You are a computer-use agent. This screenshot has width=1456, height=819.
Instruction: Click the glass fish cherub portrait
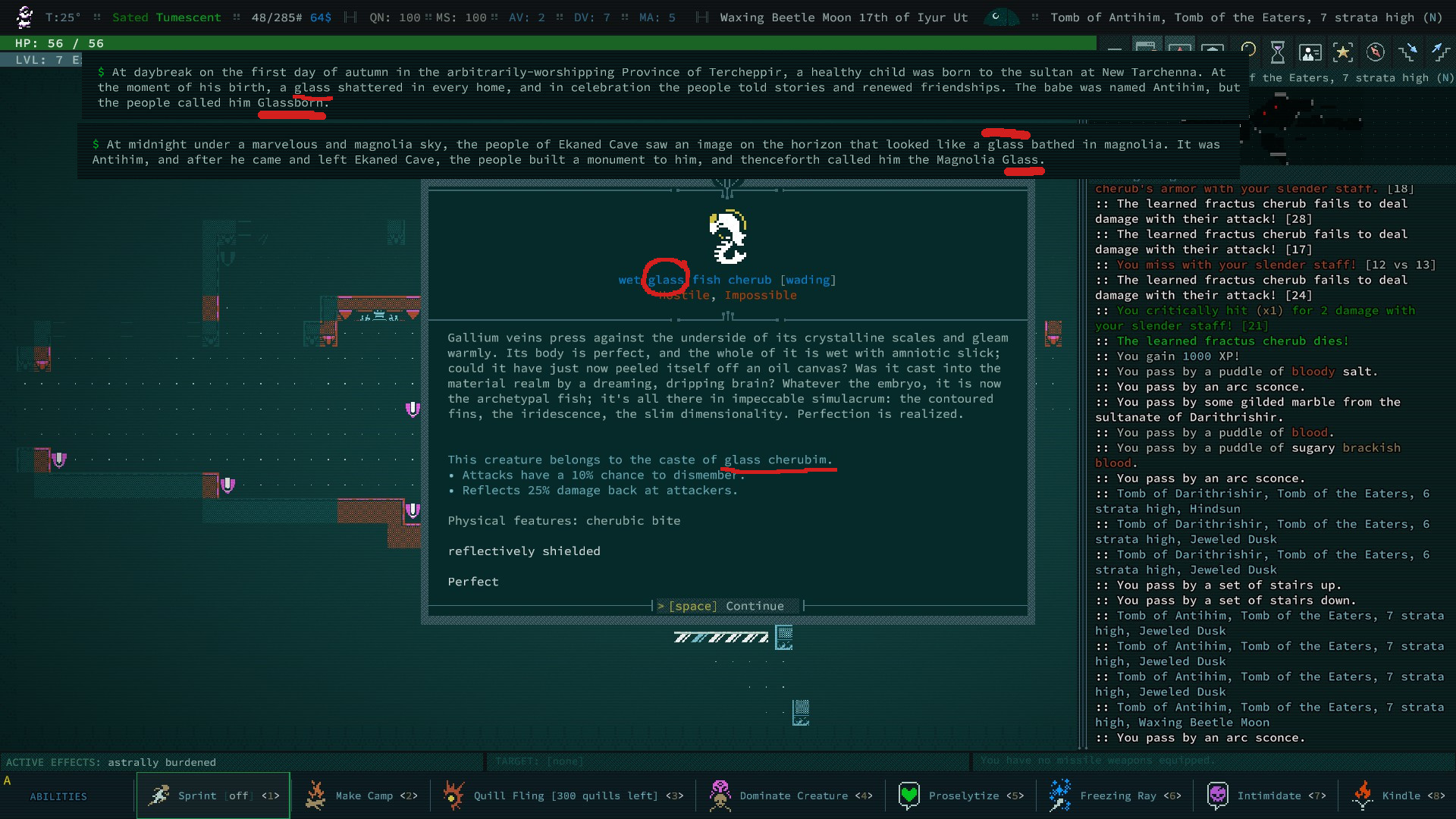tap(727, 237)
